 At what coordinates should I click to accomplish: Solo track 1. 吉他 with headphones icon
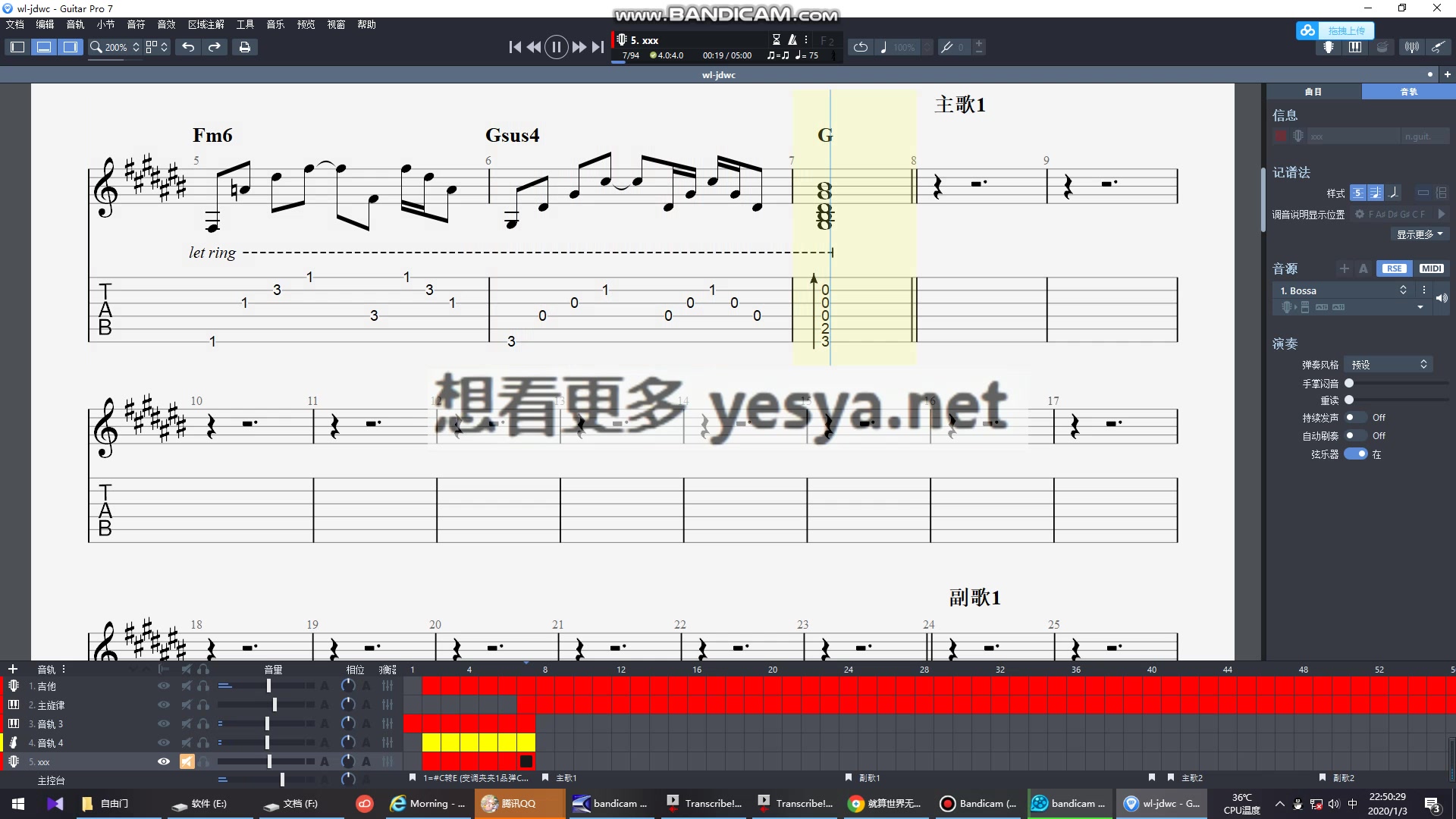pyautogui.click(x=203, y=686)
